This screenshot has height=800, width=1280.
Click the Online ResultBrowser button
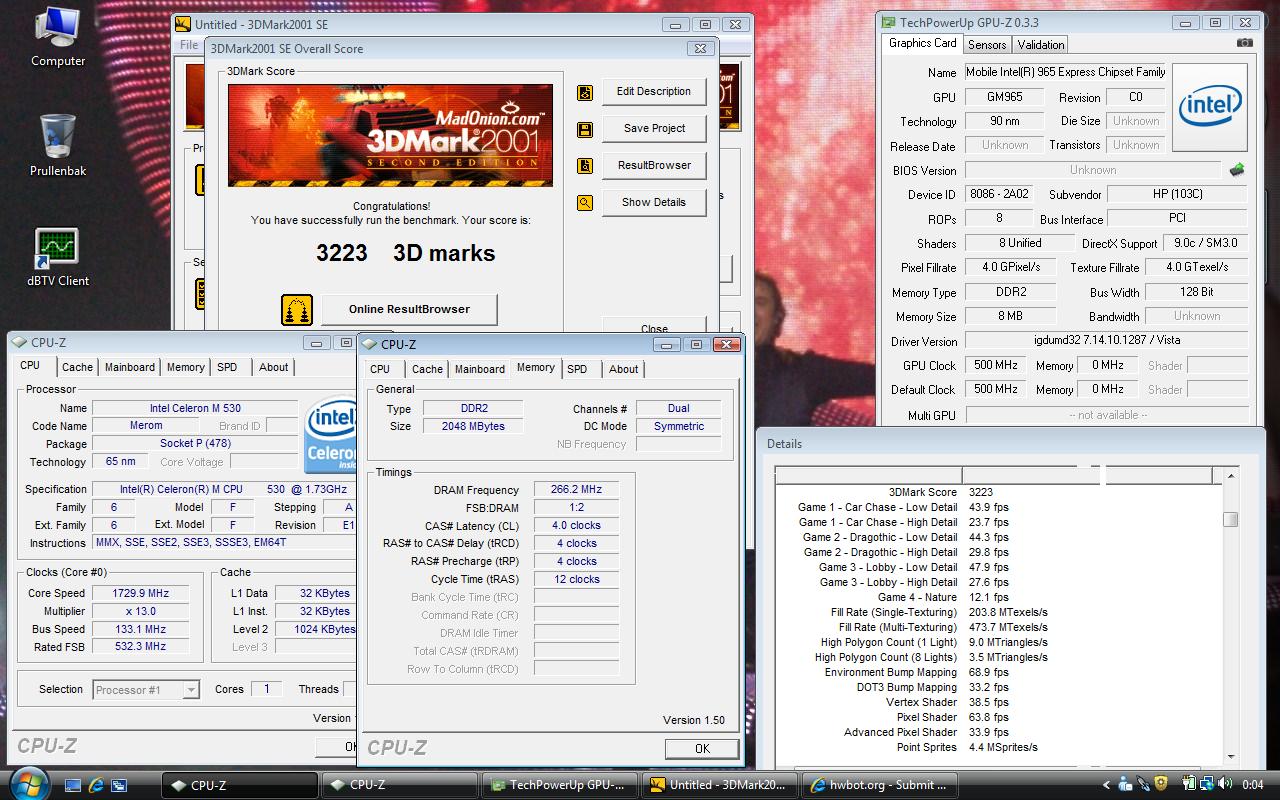pos(409,310)
